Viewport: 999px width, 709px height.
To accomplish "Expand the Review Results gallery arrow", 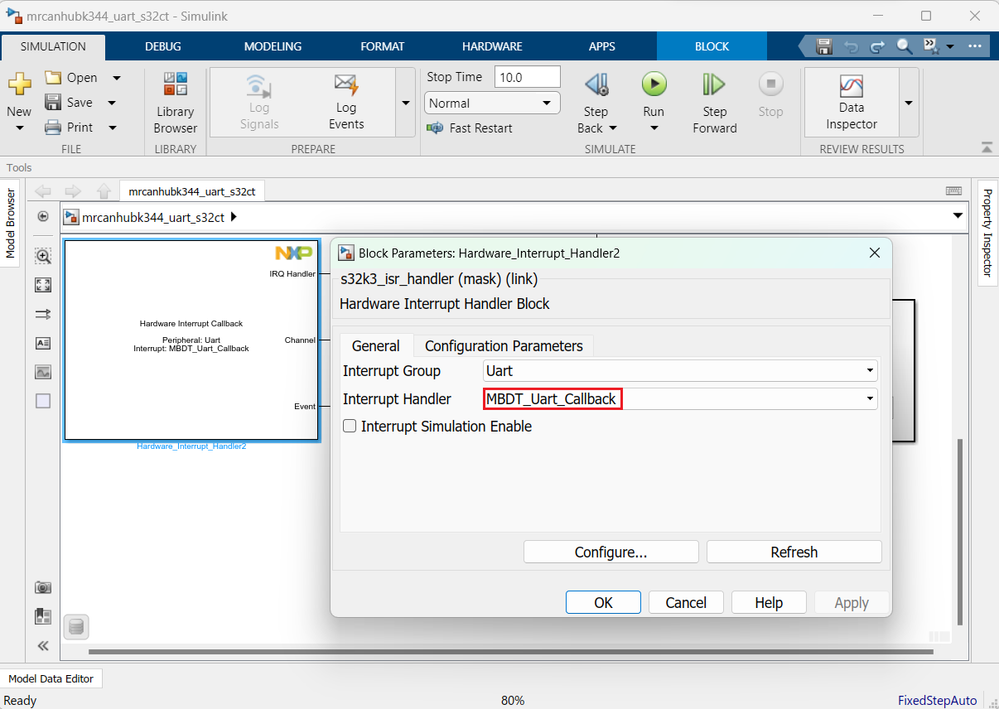I will pyautogui.click(x=909, y=103).
